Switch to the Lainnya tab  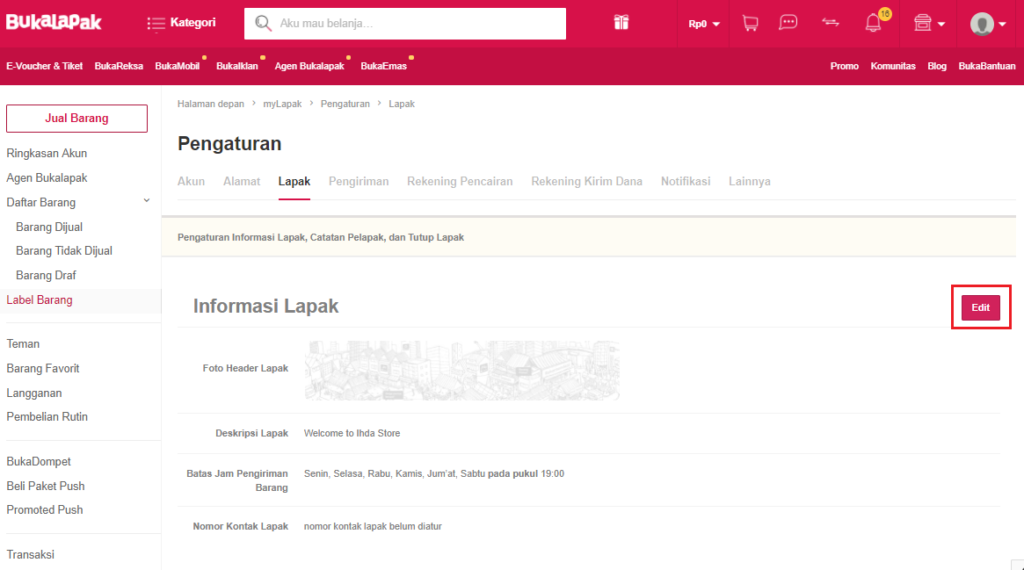point(749,182)
